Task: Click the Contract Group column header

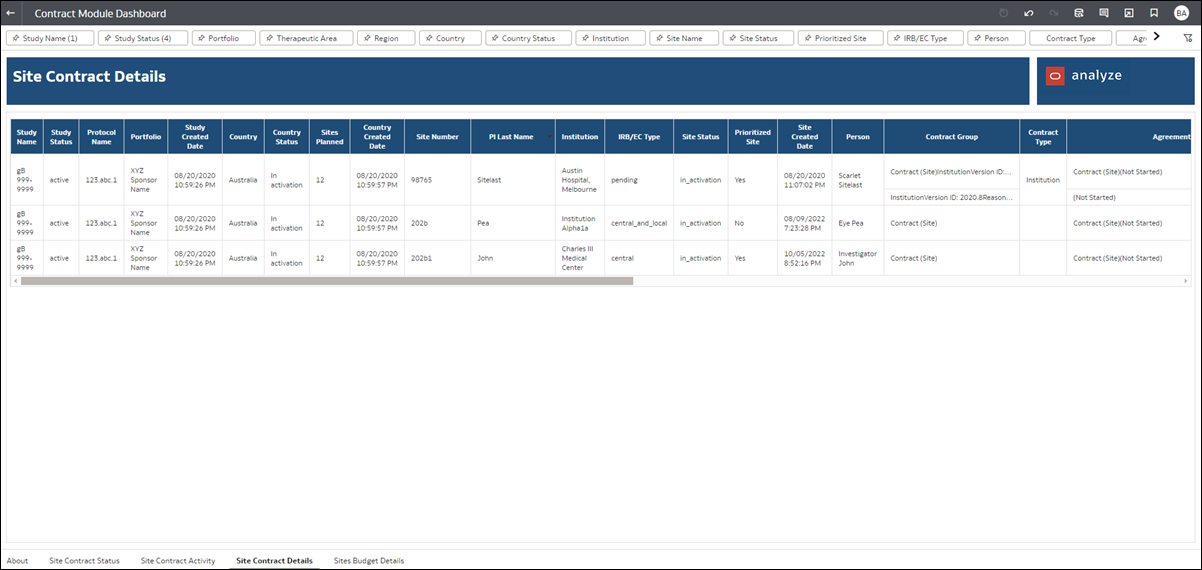Action: 951,136
